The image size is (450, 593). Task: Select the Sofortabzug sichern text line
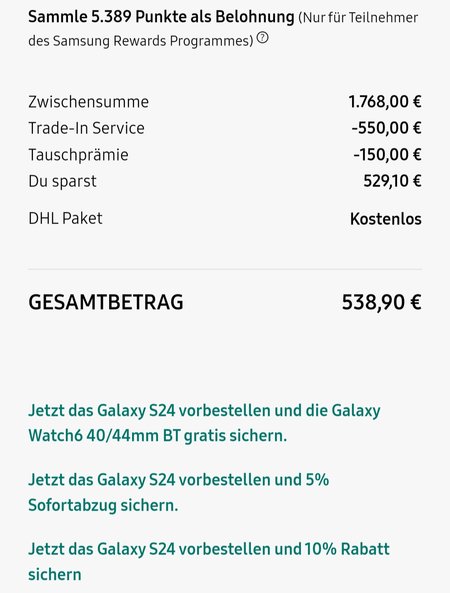103,505
